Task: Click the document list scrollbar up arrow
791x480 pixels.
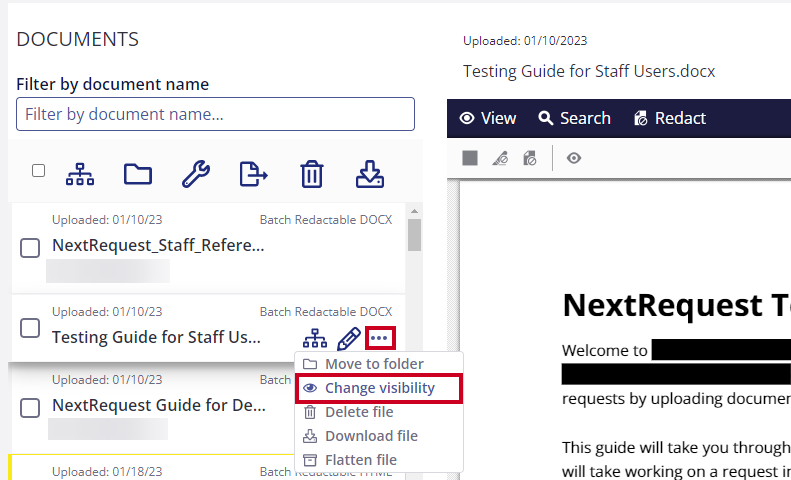Action: pyautogui.click(x=414, y=211)
